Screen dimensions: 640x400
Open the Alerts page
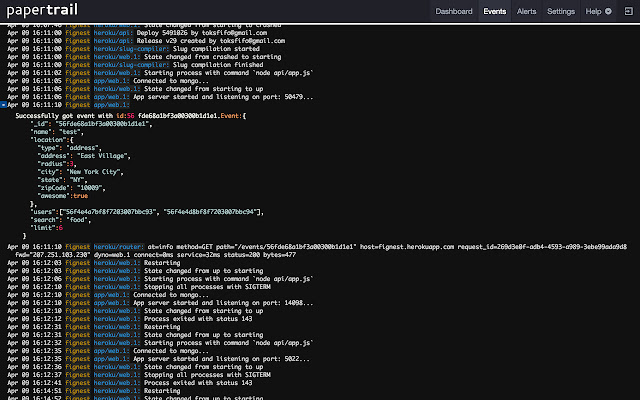pyautogui.click(x=526, y=11)
